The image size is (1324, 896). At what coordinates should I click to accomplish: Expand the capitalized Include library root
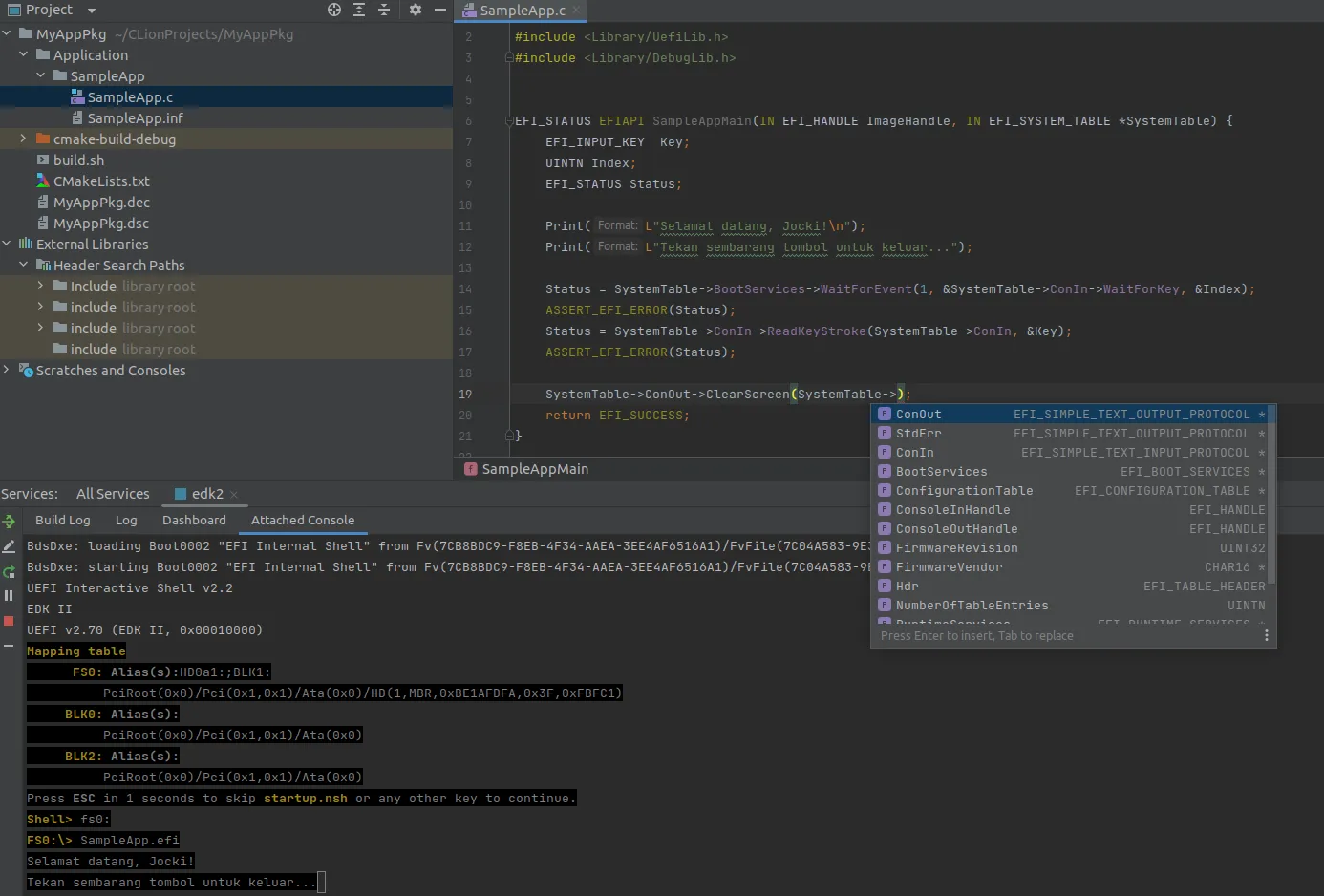(41, 286)
